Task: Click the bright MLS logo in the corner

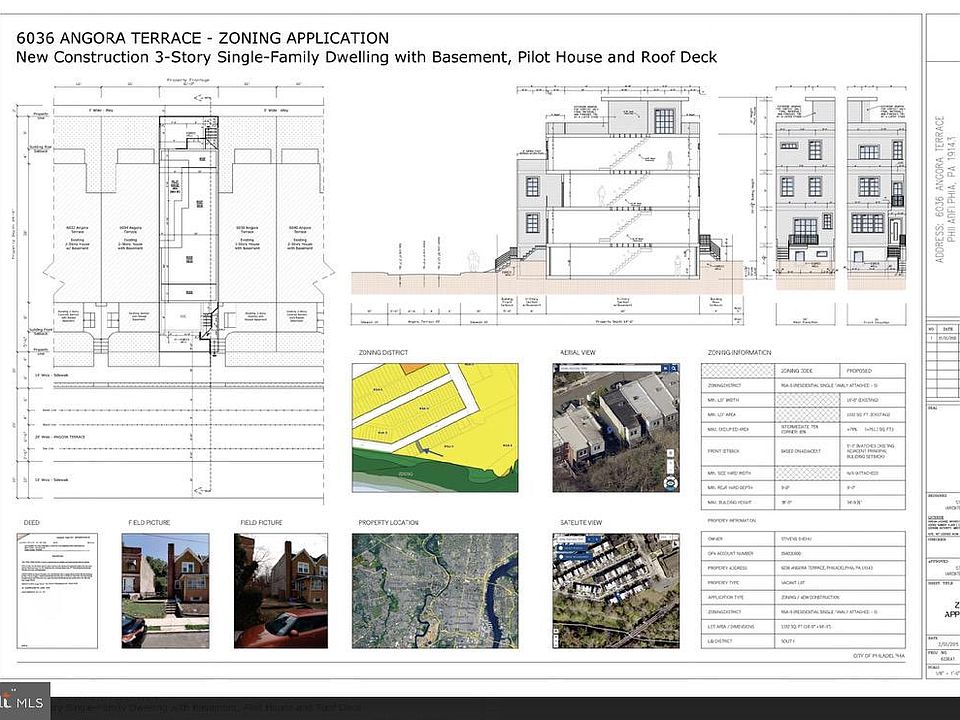Action: [x=23, y=702]
